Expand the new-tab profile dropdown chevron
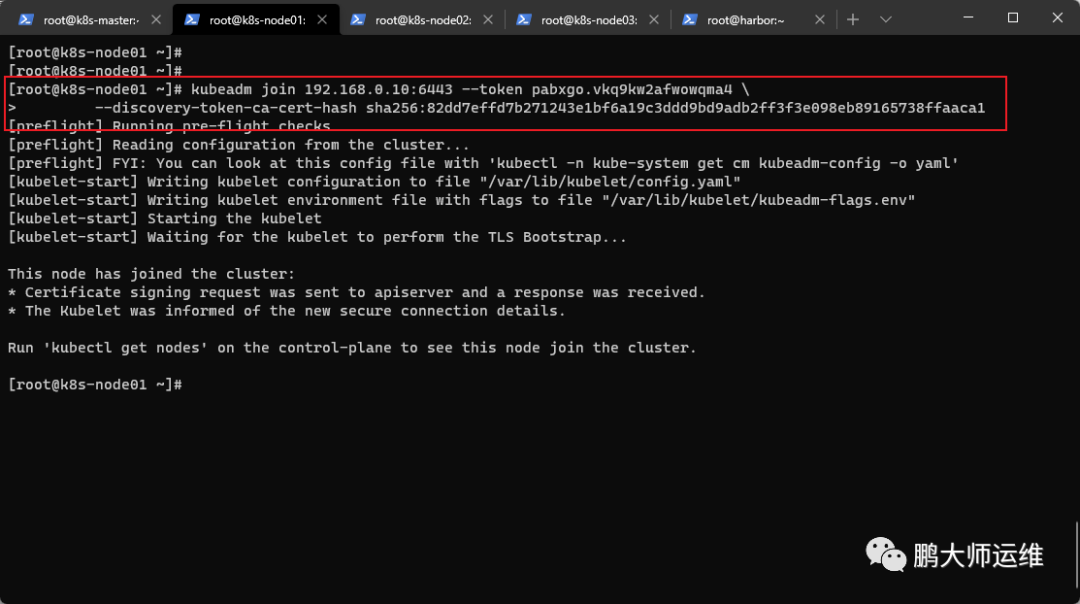 tap(886, 19)
